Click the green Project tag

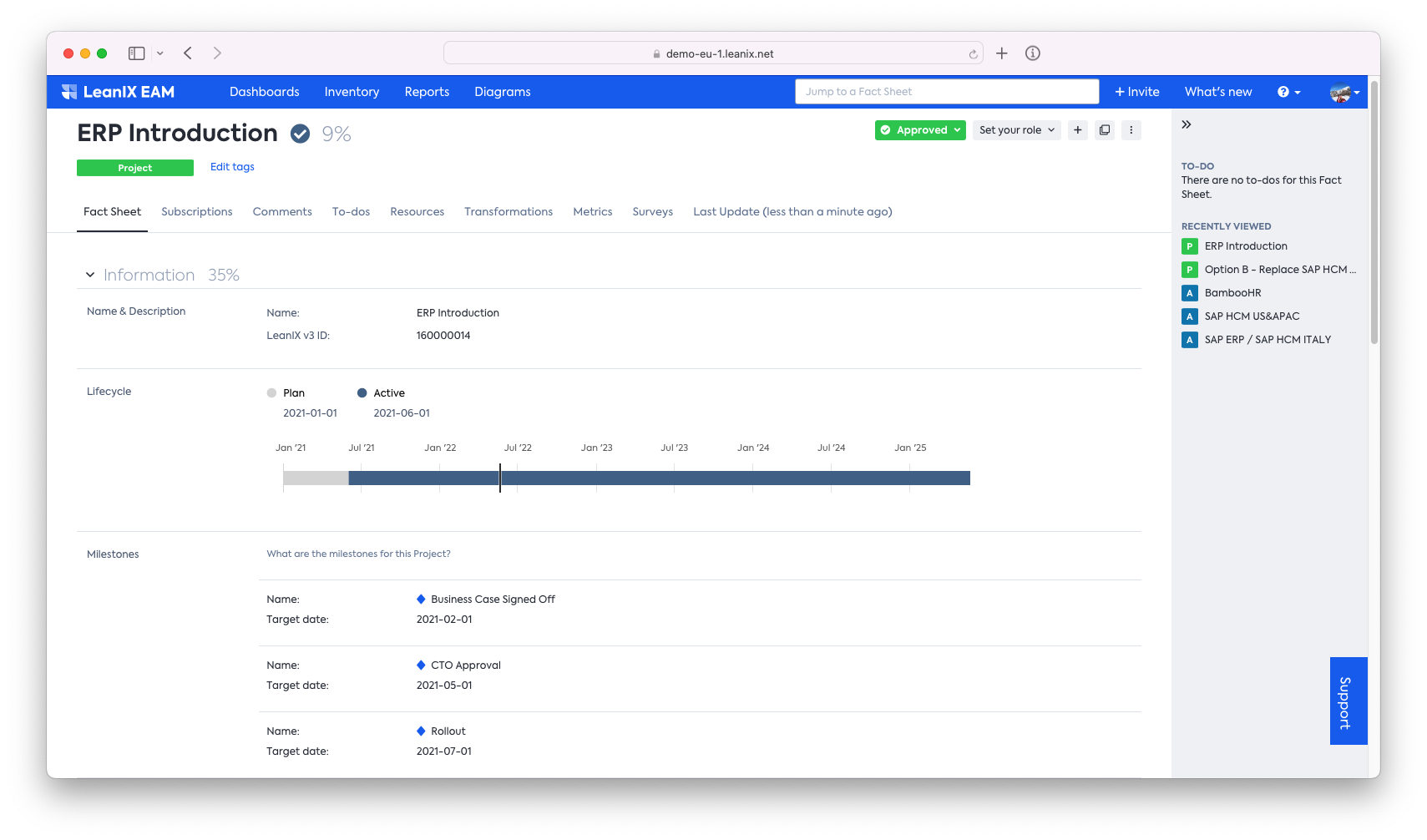[135, 168]
